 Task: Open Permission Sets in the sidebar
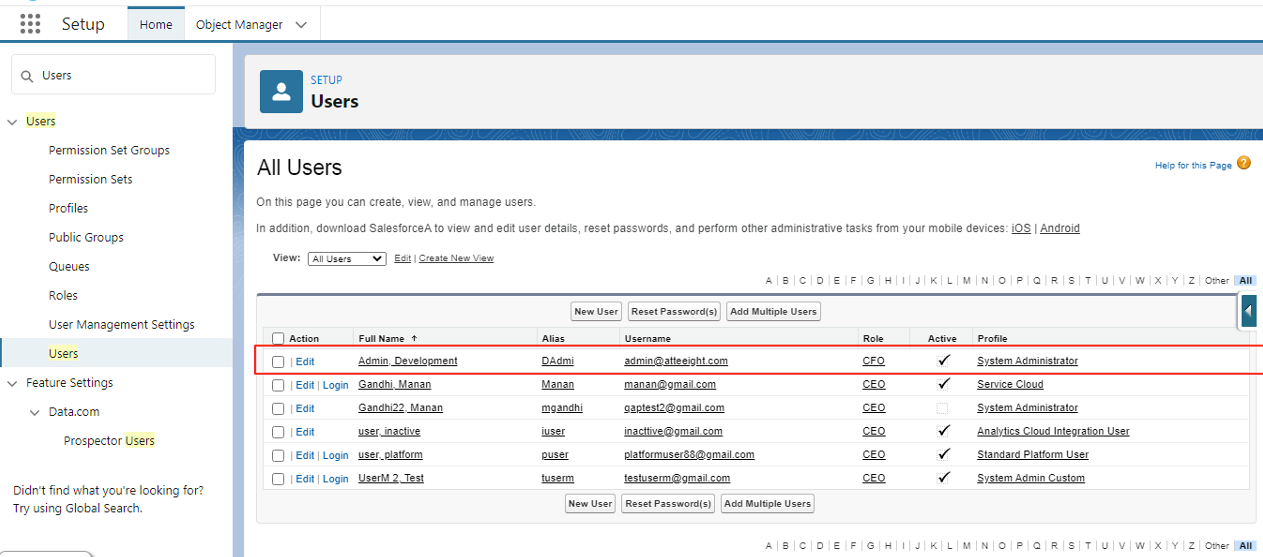coord(90,180)
